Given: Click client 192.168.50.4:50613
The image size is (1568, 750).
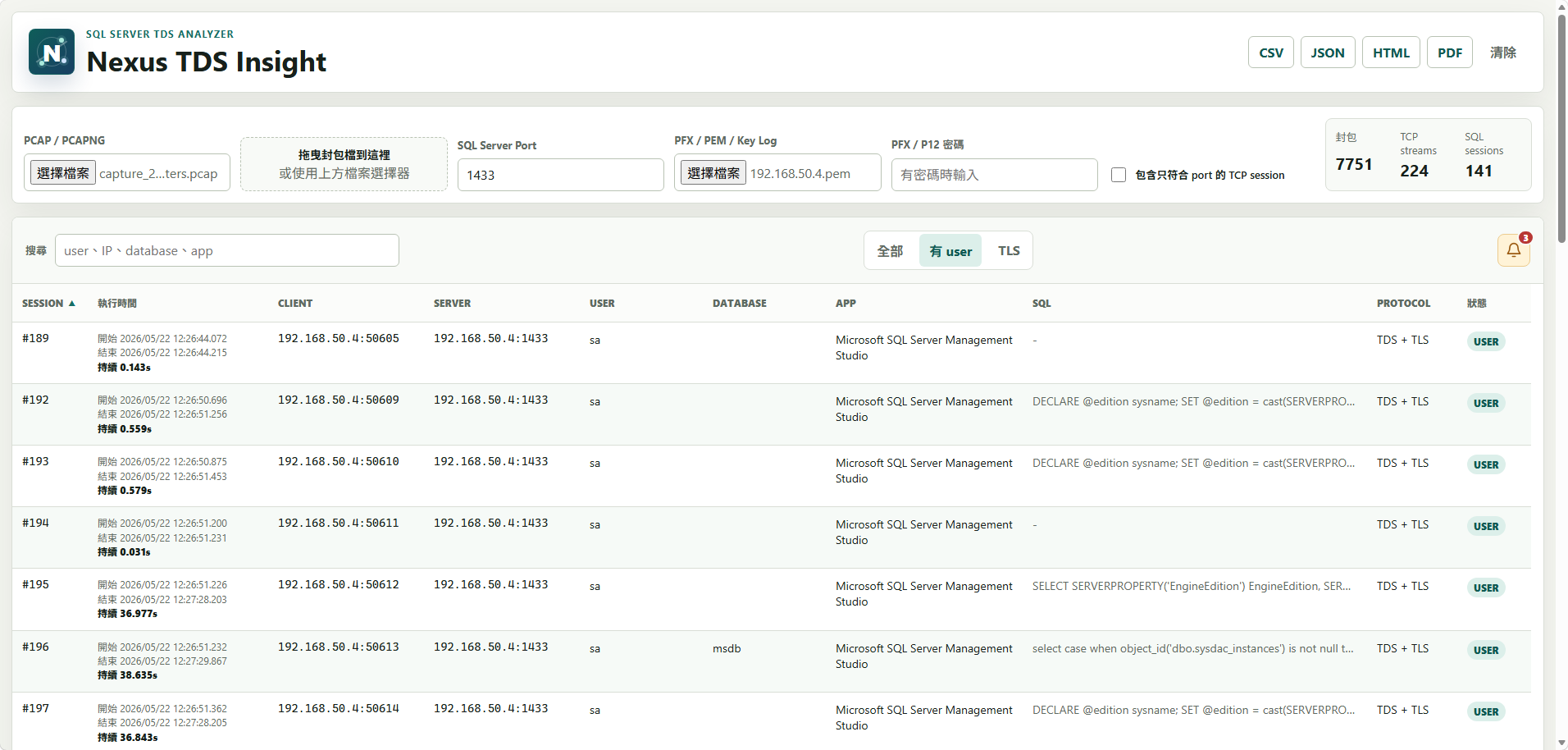Looking at the screenshot, I should pos(339,647).
